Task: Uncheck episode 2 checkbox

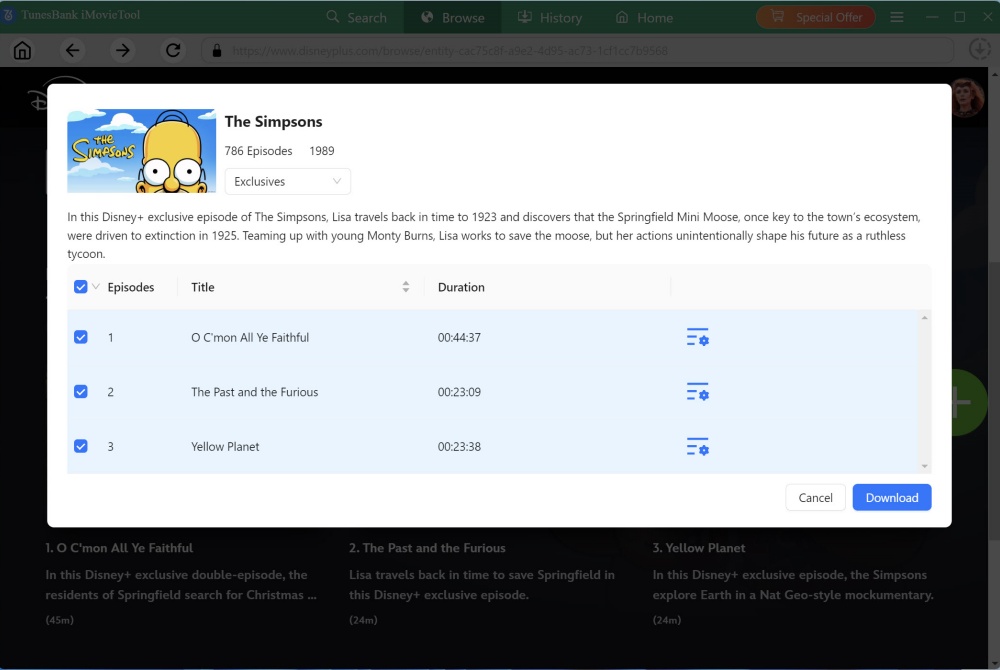Action: [x=81, y=392]
